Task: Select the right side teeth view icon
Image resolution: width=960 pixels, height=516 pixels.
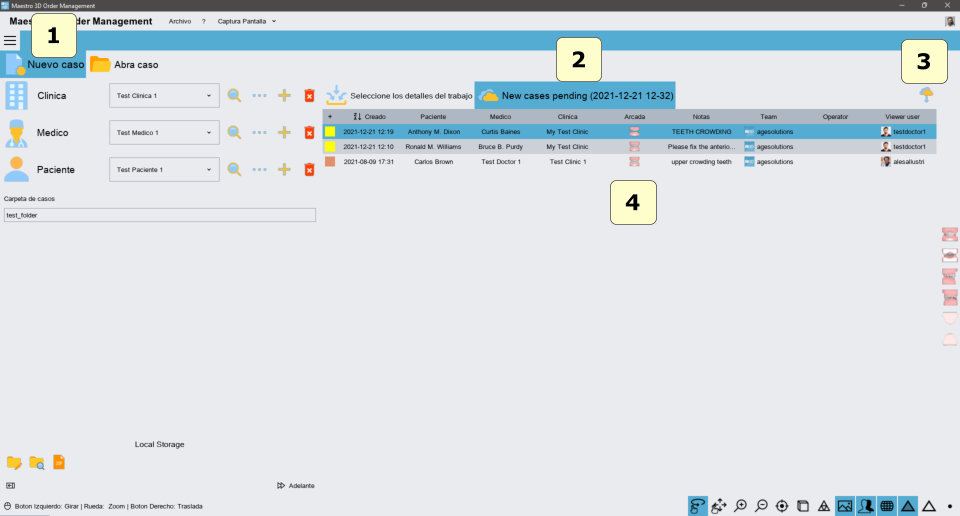Action: pos(950,276)
